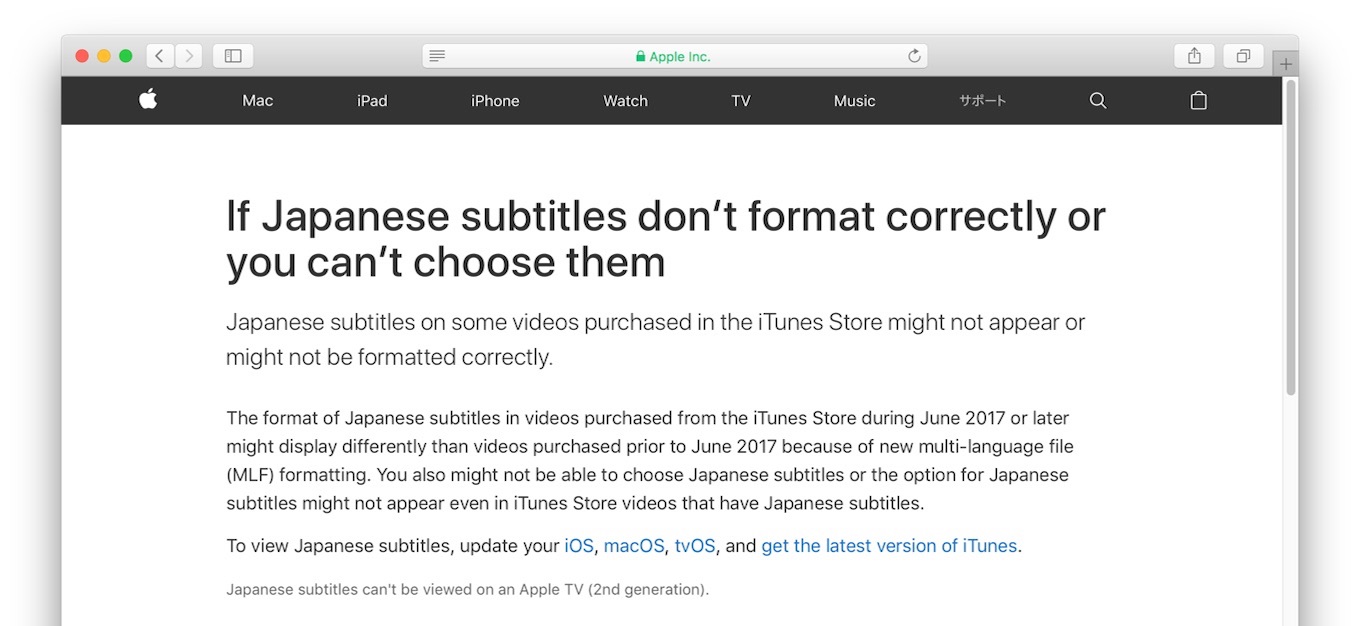Viewport: 1360px width, 626px height.
Task: Click the macOS link
Action: pos(633,546)
